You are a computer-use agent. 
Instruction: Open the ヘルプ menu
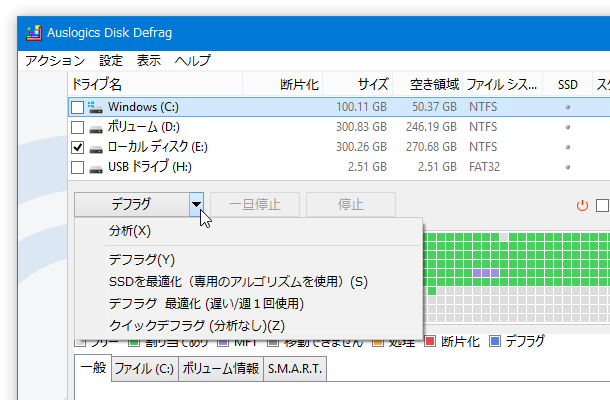point(193,61)
